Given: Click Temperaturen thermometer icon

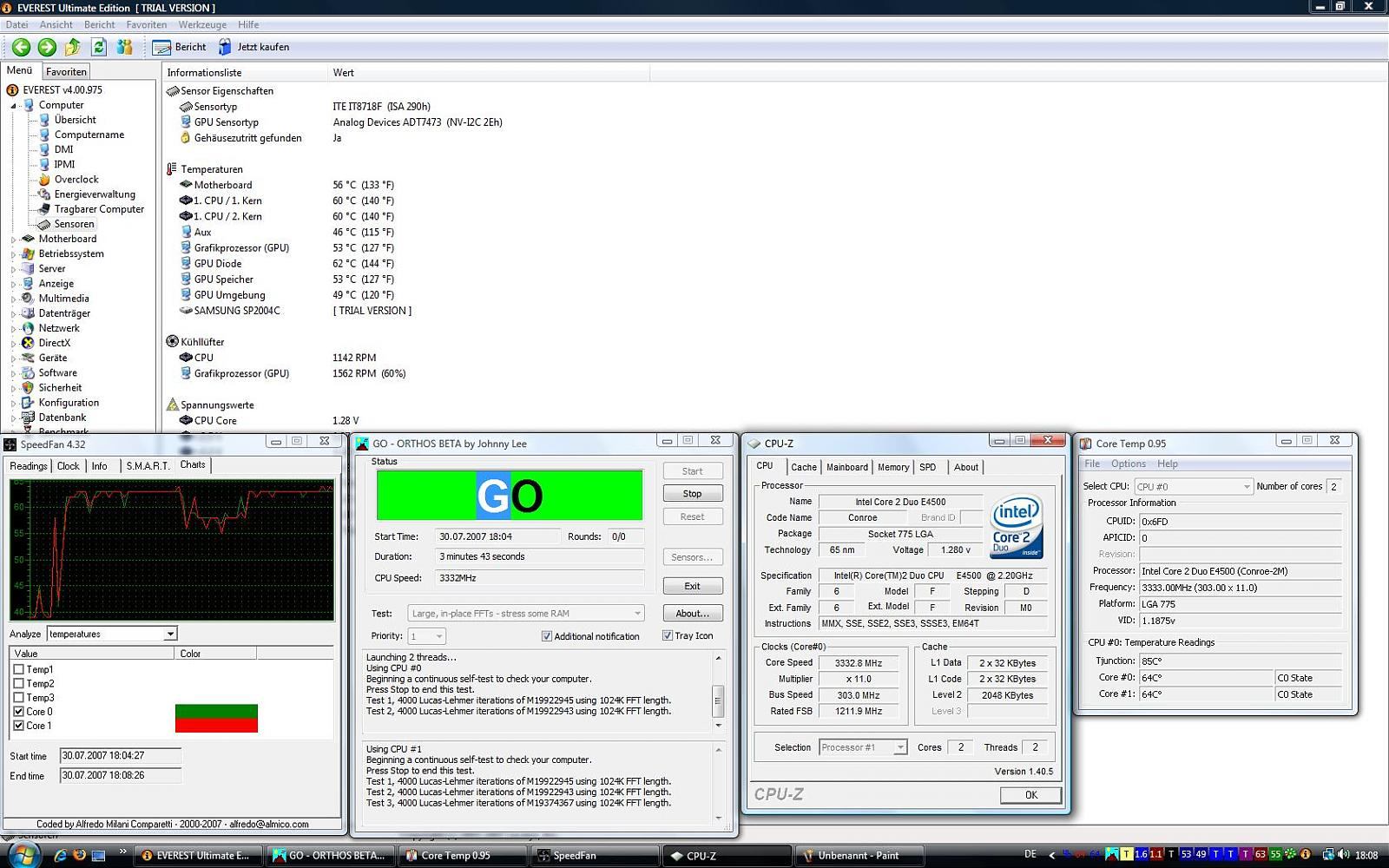Looking at the screenshot, I should click(x=172, y=169).
